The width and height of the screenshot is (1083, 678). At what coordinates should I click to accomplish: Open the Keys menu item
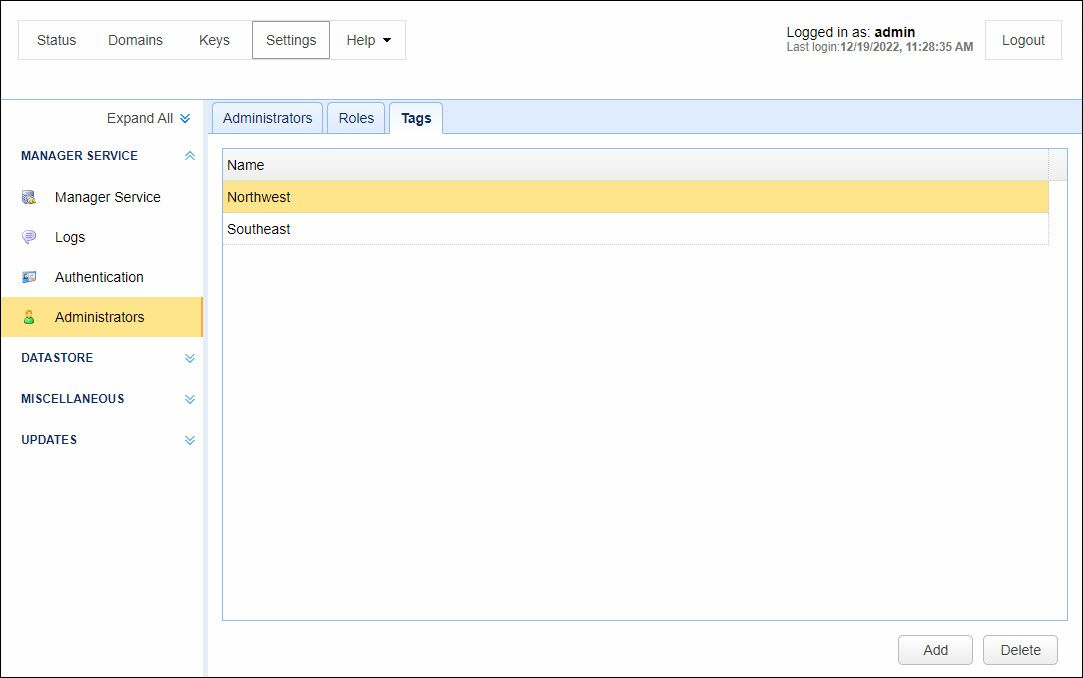(x=214, y=40)
